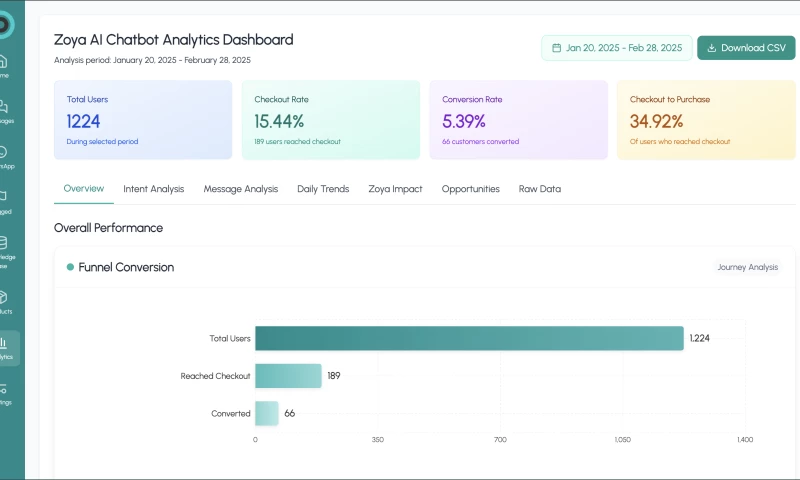Go to the Daily Trends tab

[x=323, y=189]
